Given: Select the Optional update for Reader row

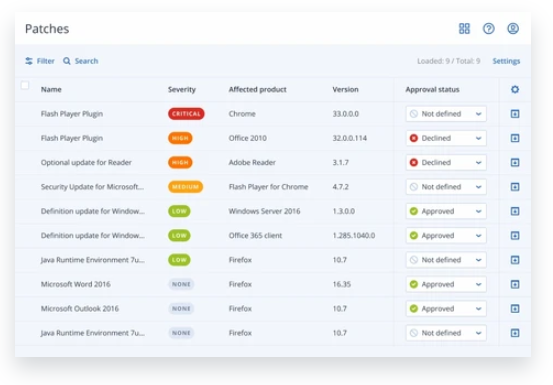Looking at the screenshot, I should (273, 163).
